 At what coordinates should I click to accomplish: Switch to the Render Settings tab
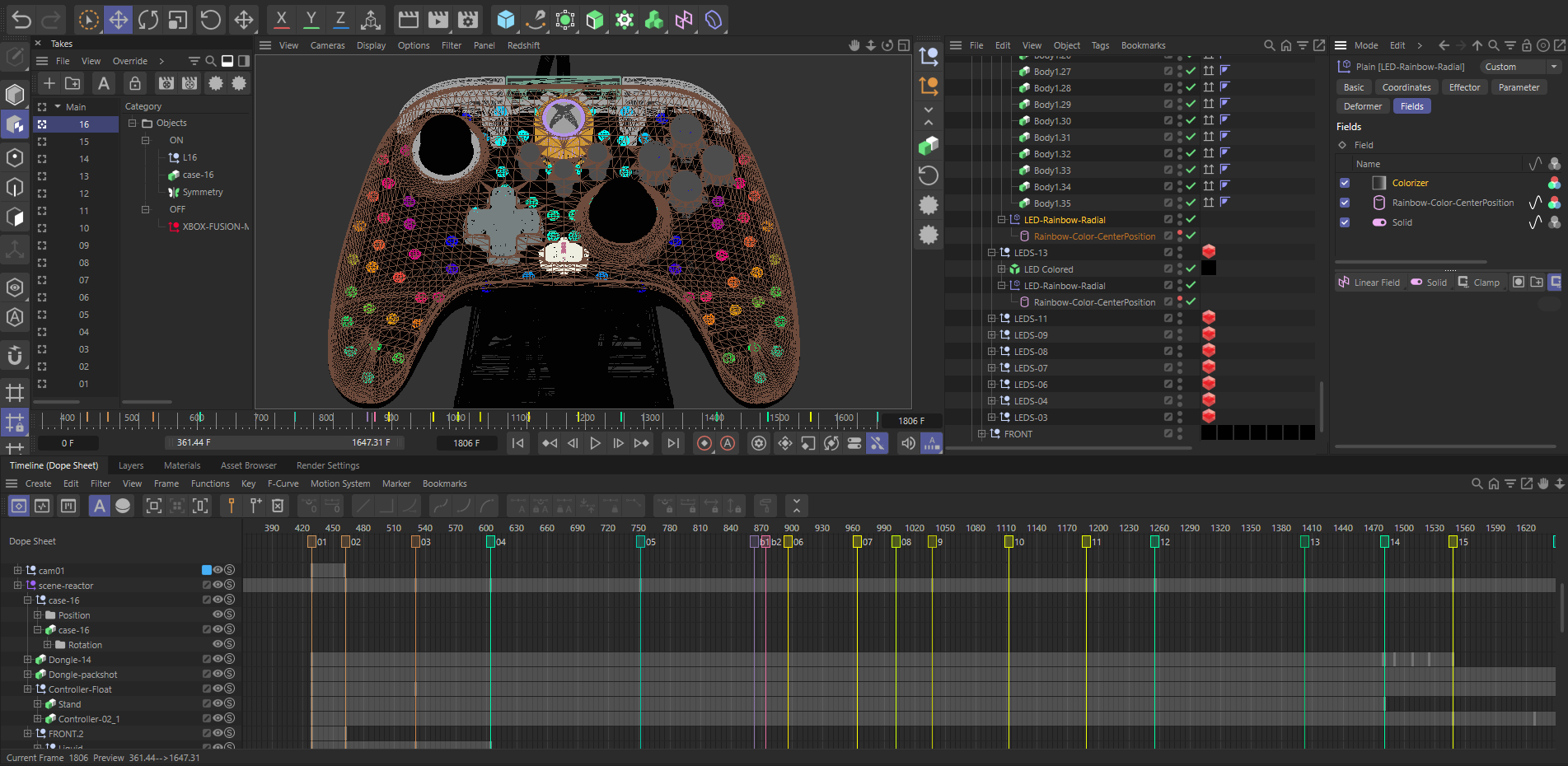click(328, 465)
